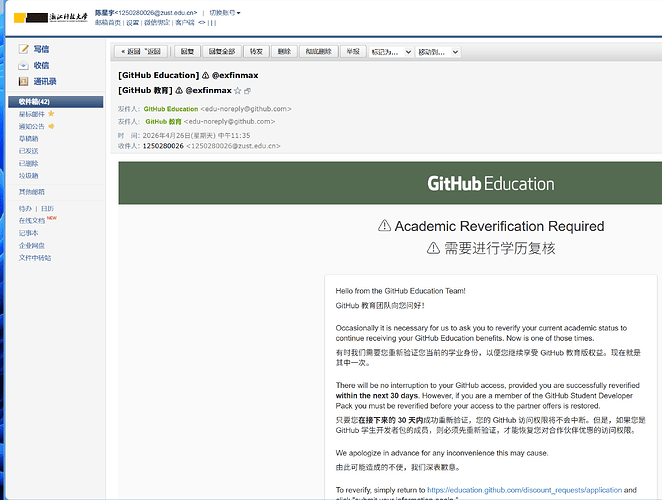This screenshot has height=500, width=662.
Task: Click the 写信 compose pencil icon
Action: 24,49
